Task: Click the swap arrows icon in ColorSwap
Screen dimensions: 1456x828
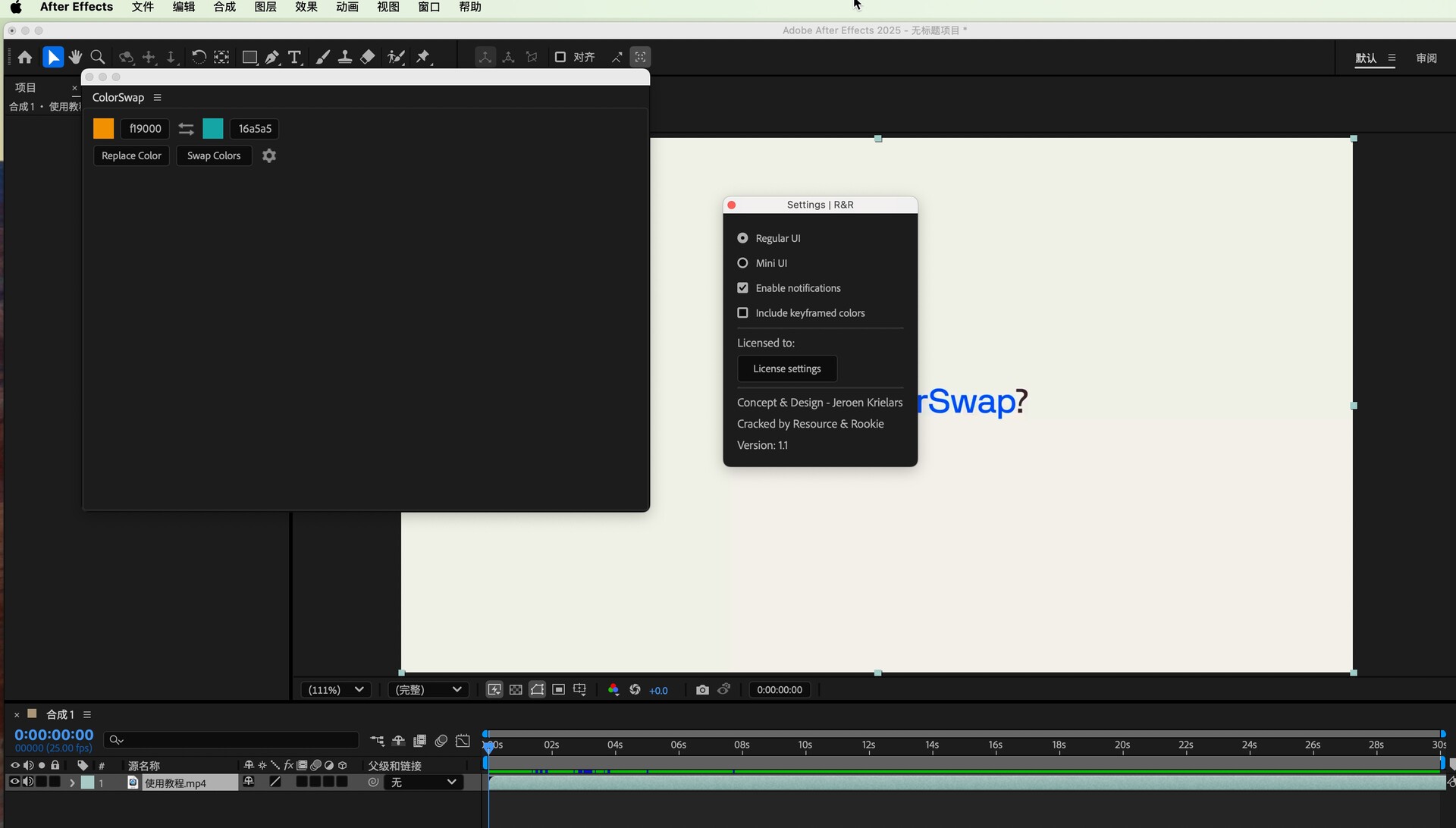Action: point(186,129)
